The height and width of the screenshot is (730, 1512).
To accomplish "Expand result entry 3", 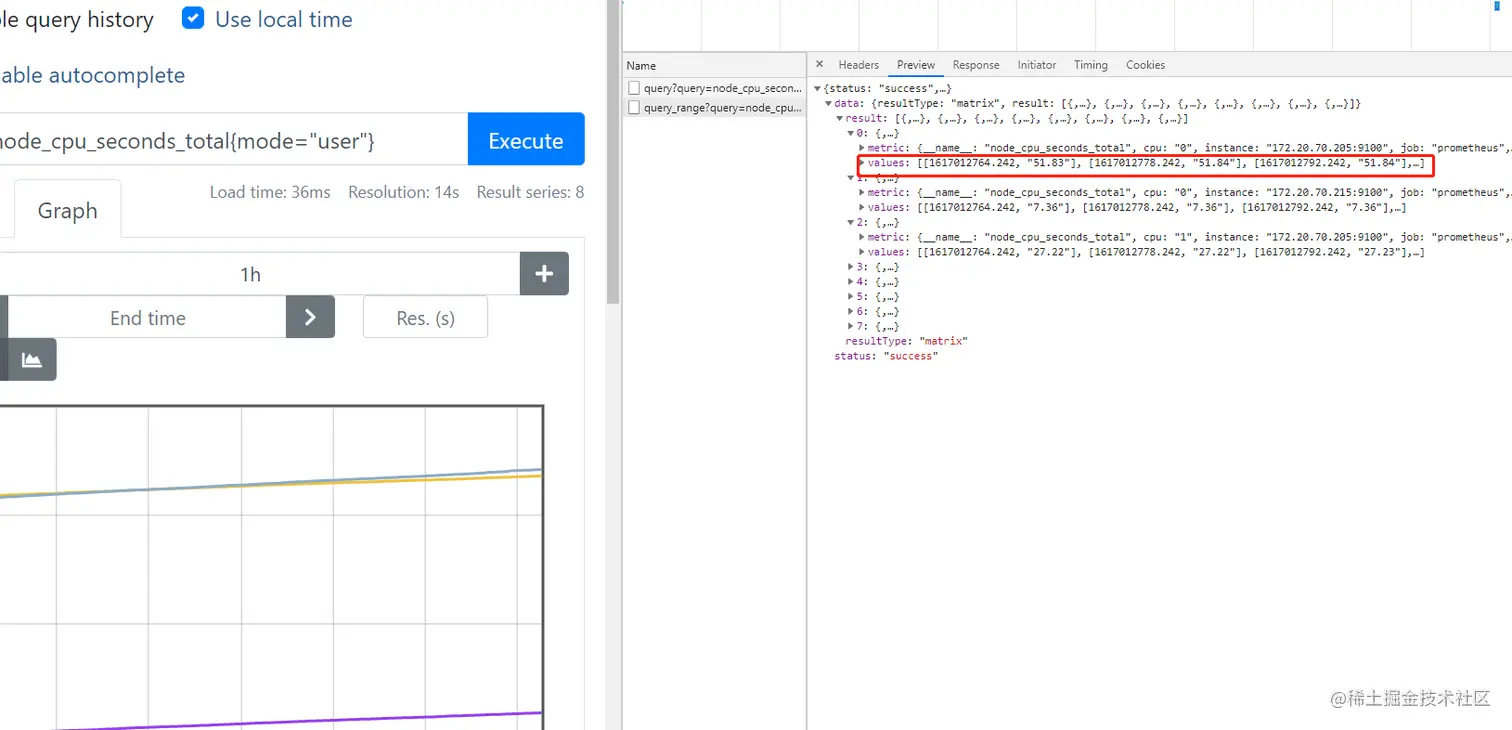I will pyautogui.click(x=851, y=267).
